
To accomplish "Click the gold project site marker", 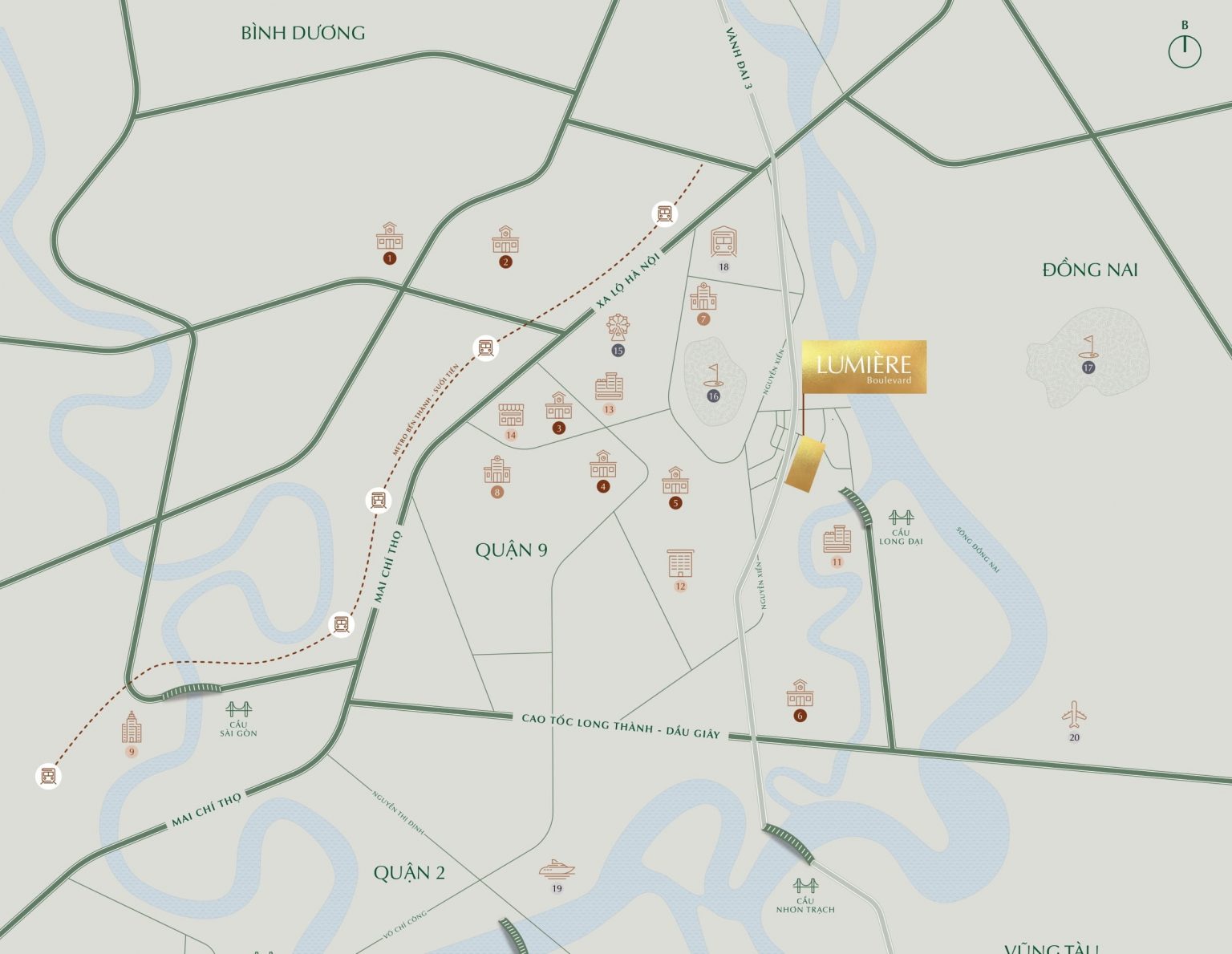I will (x=804, y=464).
